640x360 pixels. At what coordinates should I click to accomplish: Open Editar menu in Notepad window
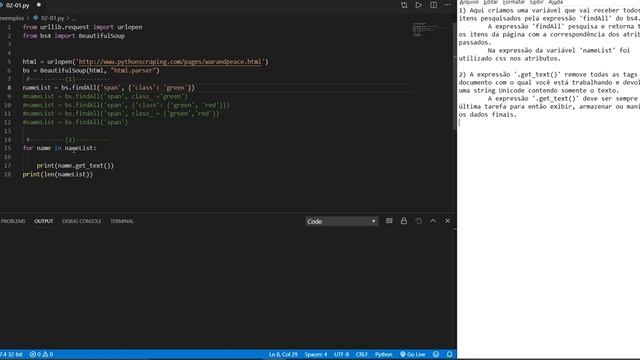(491, 2)
